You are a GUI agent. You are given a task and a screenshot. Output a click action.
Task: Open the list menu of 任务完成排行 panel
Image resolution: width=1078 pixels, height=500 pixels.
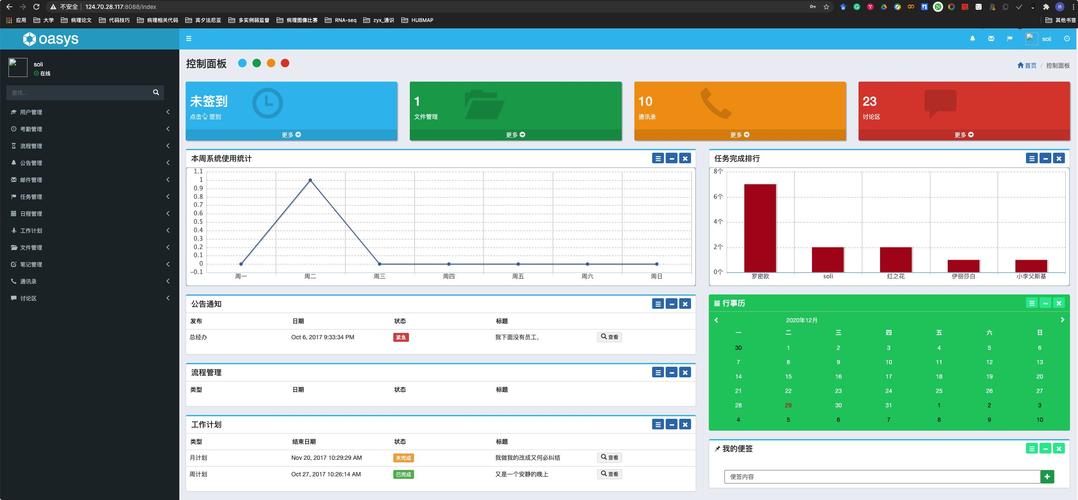pos(1032,158)
